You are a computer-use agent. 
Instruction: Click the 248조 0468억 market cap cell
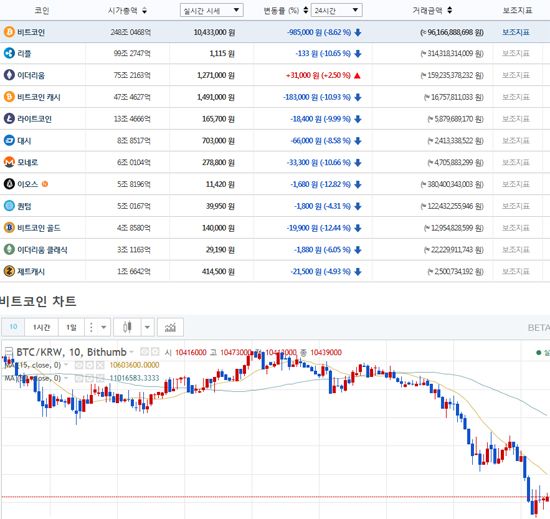click(130, 32)
